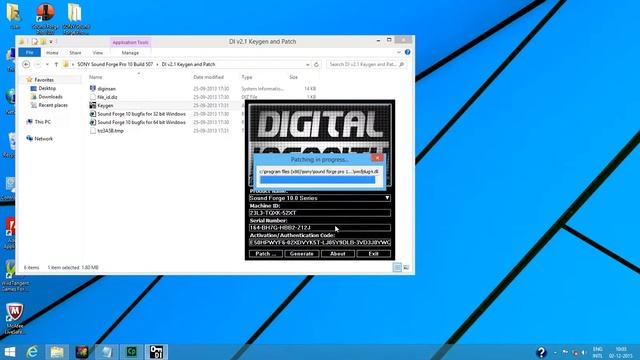Open the Share ribbon tab
Viewport: 640px width, 360px height.
pos(75,53)
